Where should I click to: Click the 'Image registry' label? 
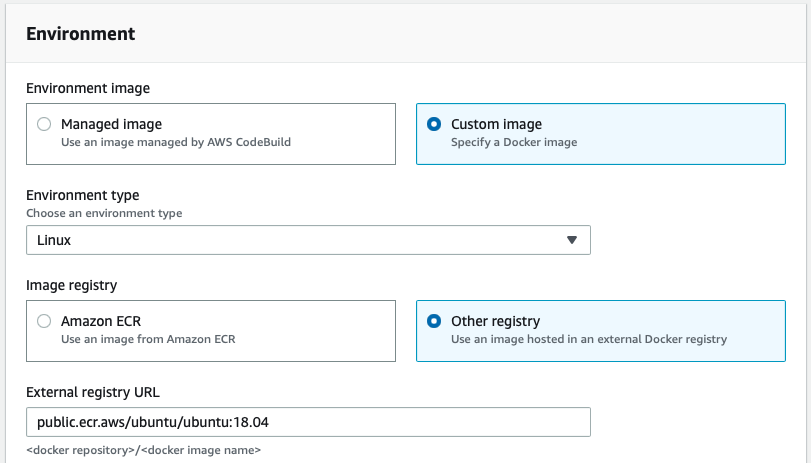tap(71, 285)
